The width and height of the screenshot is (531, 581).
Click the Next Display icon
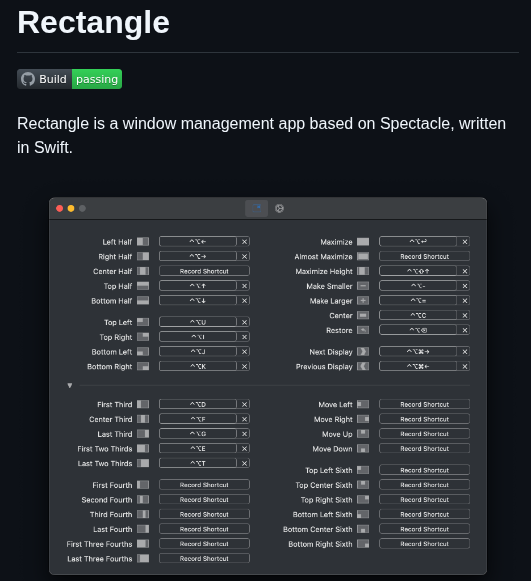point(363,352)
